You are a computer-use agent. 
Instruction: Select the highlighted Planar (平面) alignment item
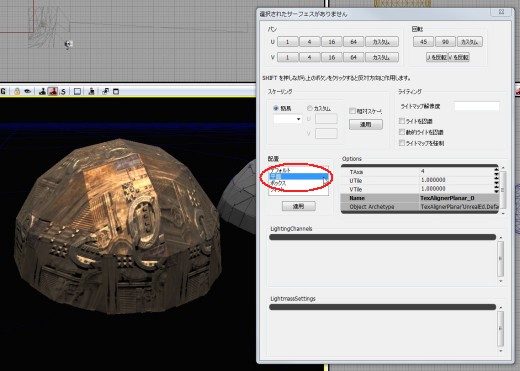tap(298, 177)
